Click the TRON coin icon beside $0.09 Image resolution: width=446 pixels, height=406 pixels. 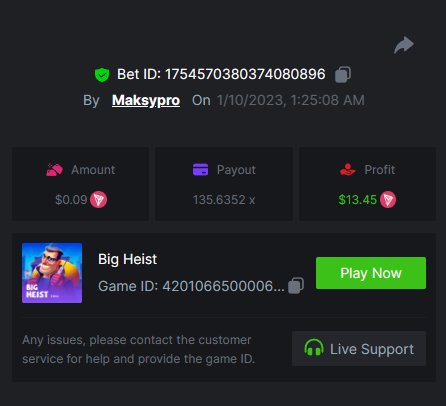click(99, 200)
